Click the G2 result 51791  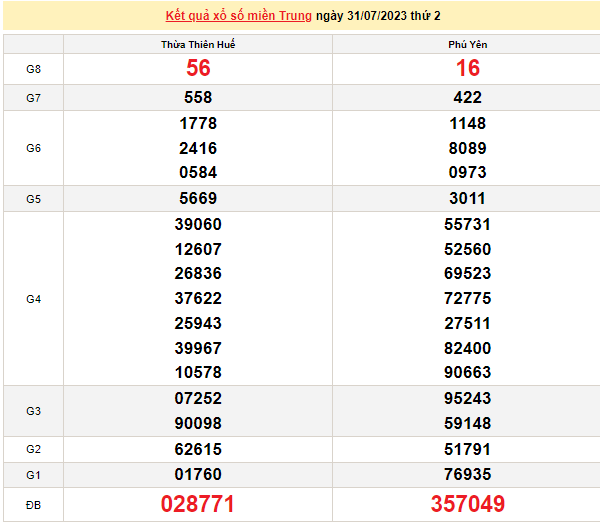tap(467, 449)
